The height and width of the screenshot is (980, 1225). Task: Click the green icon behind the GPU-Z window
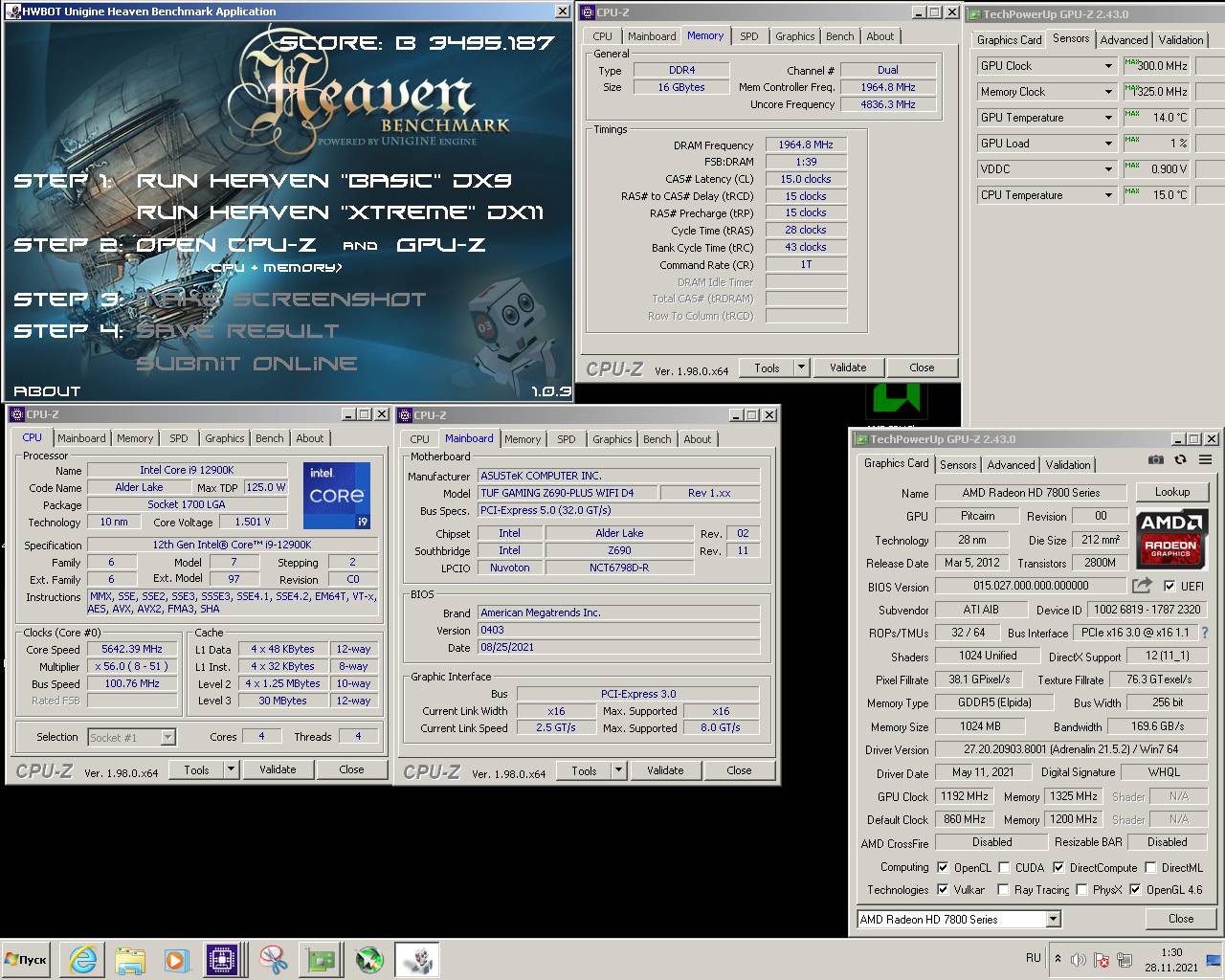coord(897,399)
